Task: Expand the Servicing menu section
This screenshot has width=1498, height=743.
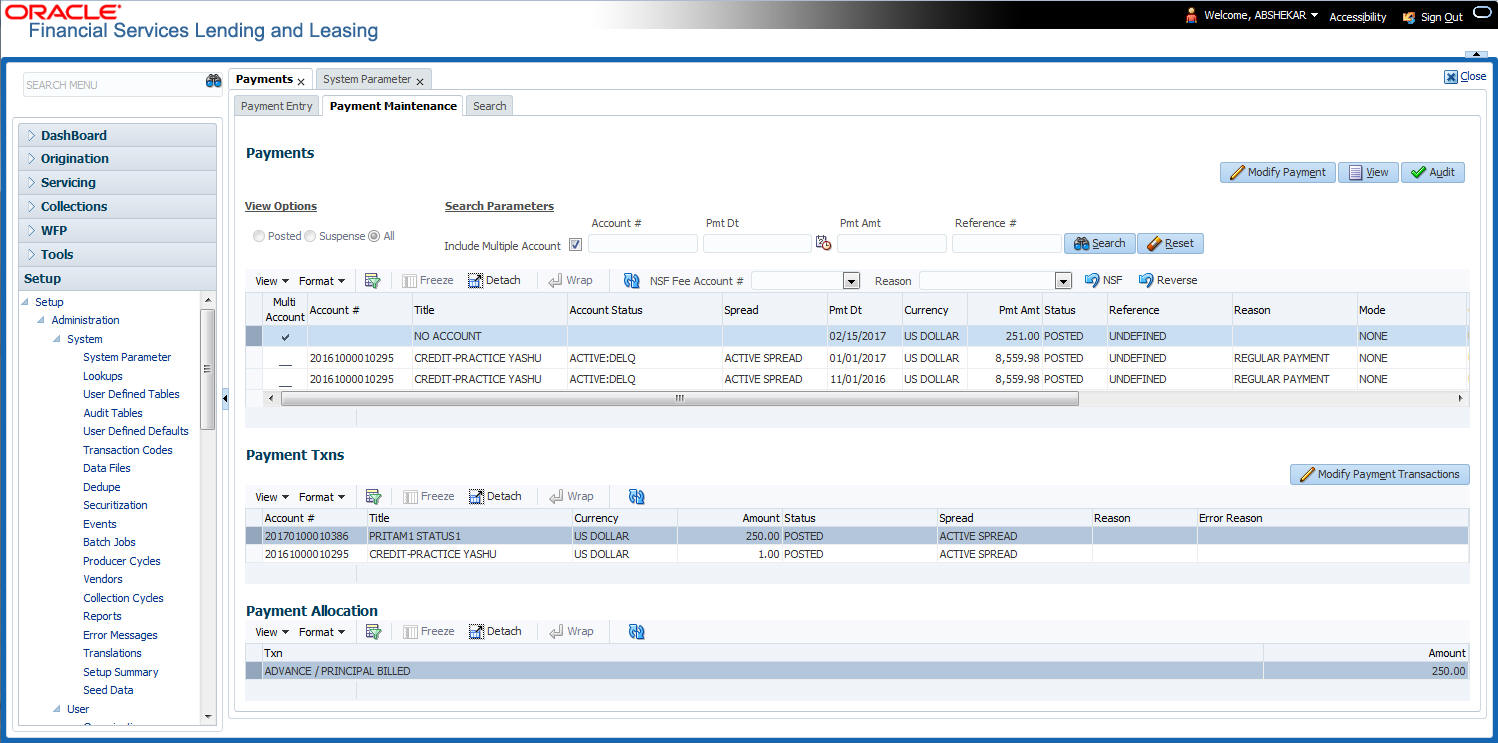Action: point(118,183)
